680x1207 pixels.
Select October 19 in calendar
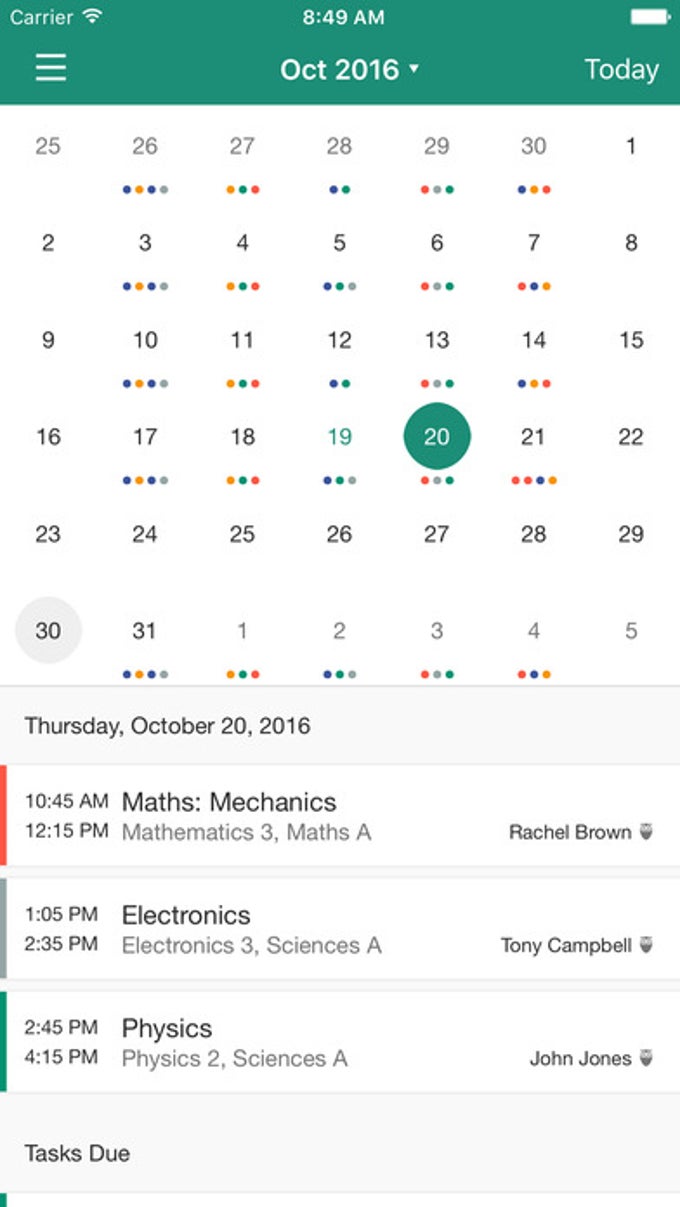pos(340,437)
